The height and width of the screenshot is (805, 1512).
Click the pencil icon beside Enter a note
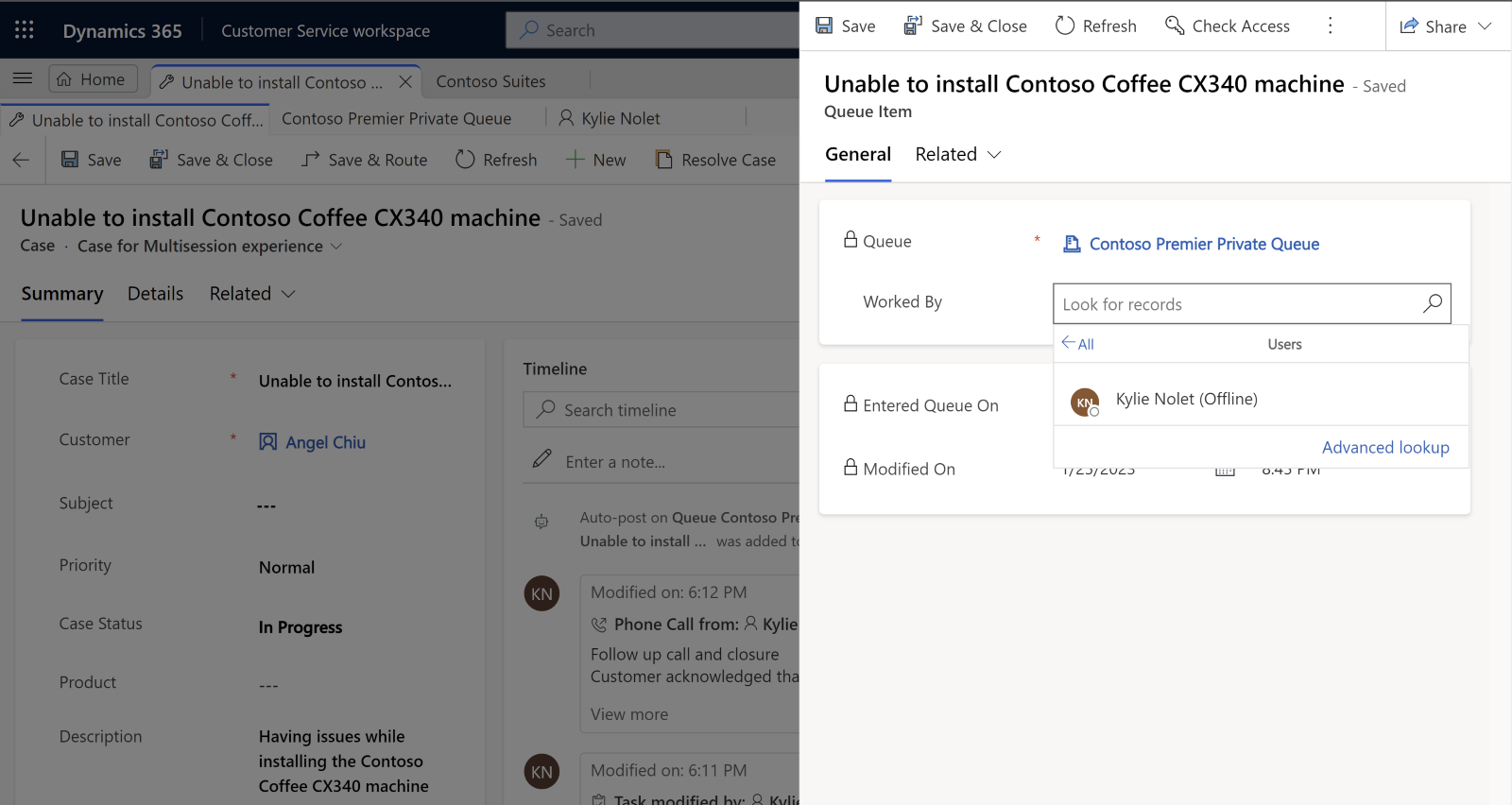point(541,459)
